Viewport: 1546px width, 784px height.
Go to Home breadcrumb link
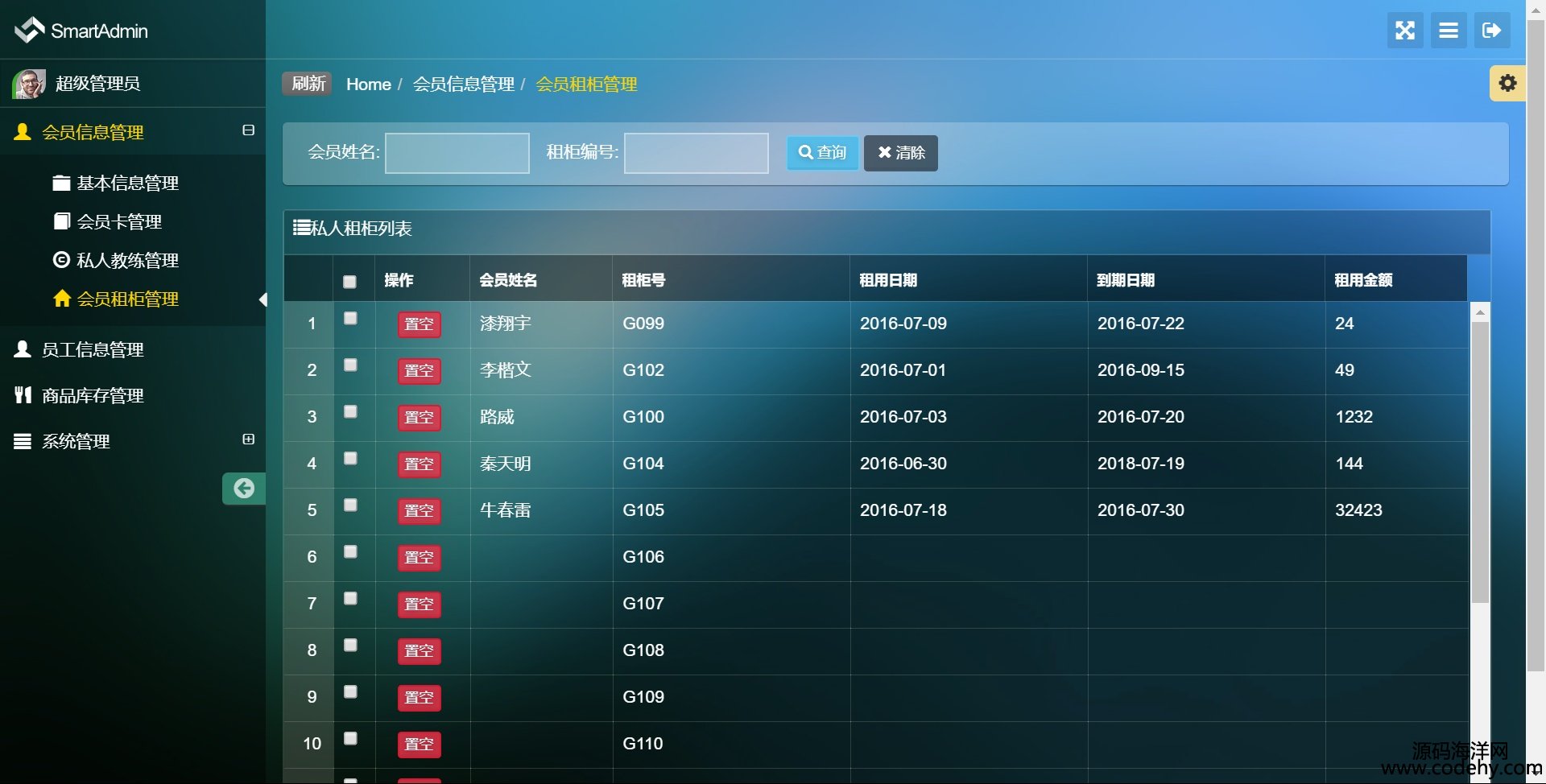pos(368,85)
